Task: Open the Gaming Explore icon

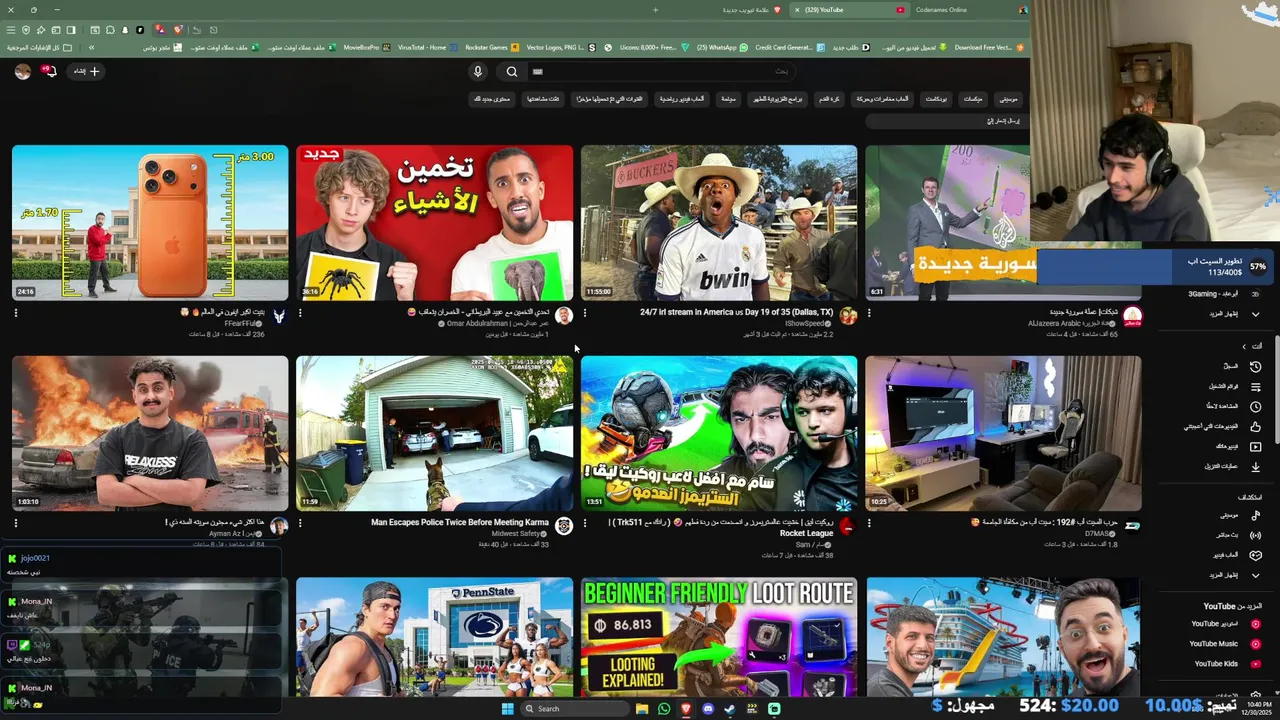Action: 1255,555
